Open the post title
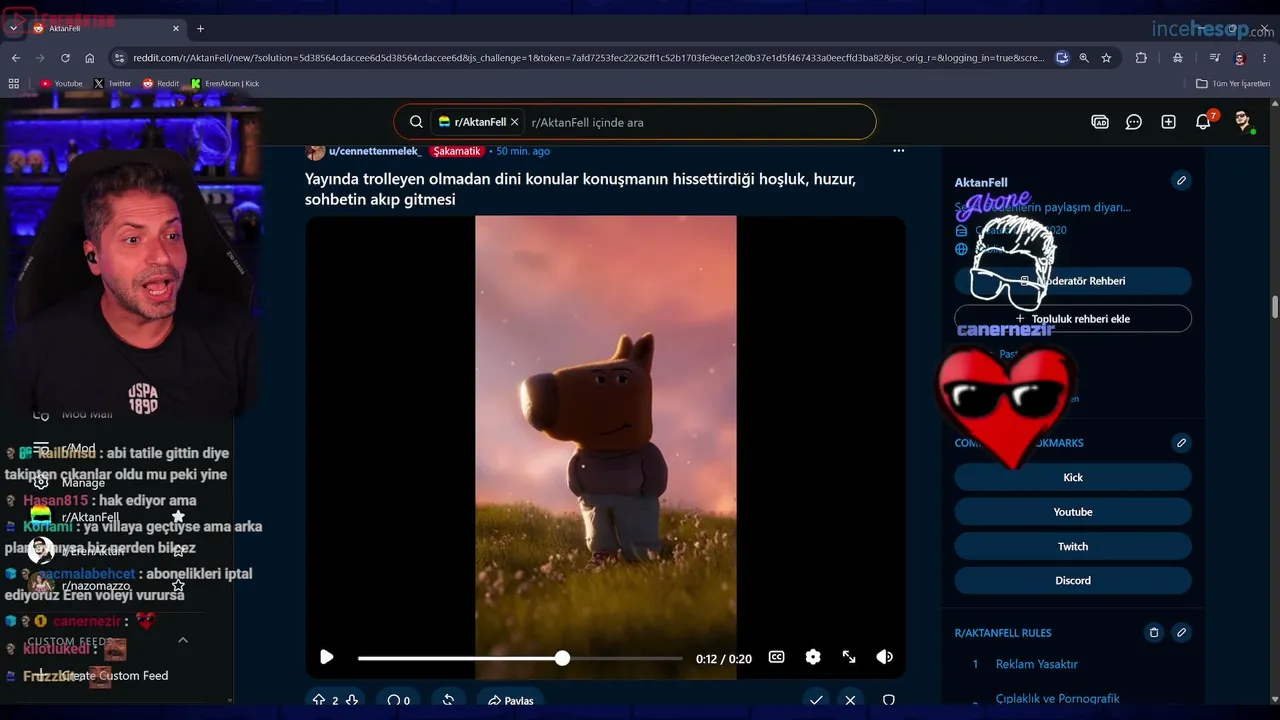 coord(580,189)
